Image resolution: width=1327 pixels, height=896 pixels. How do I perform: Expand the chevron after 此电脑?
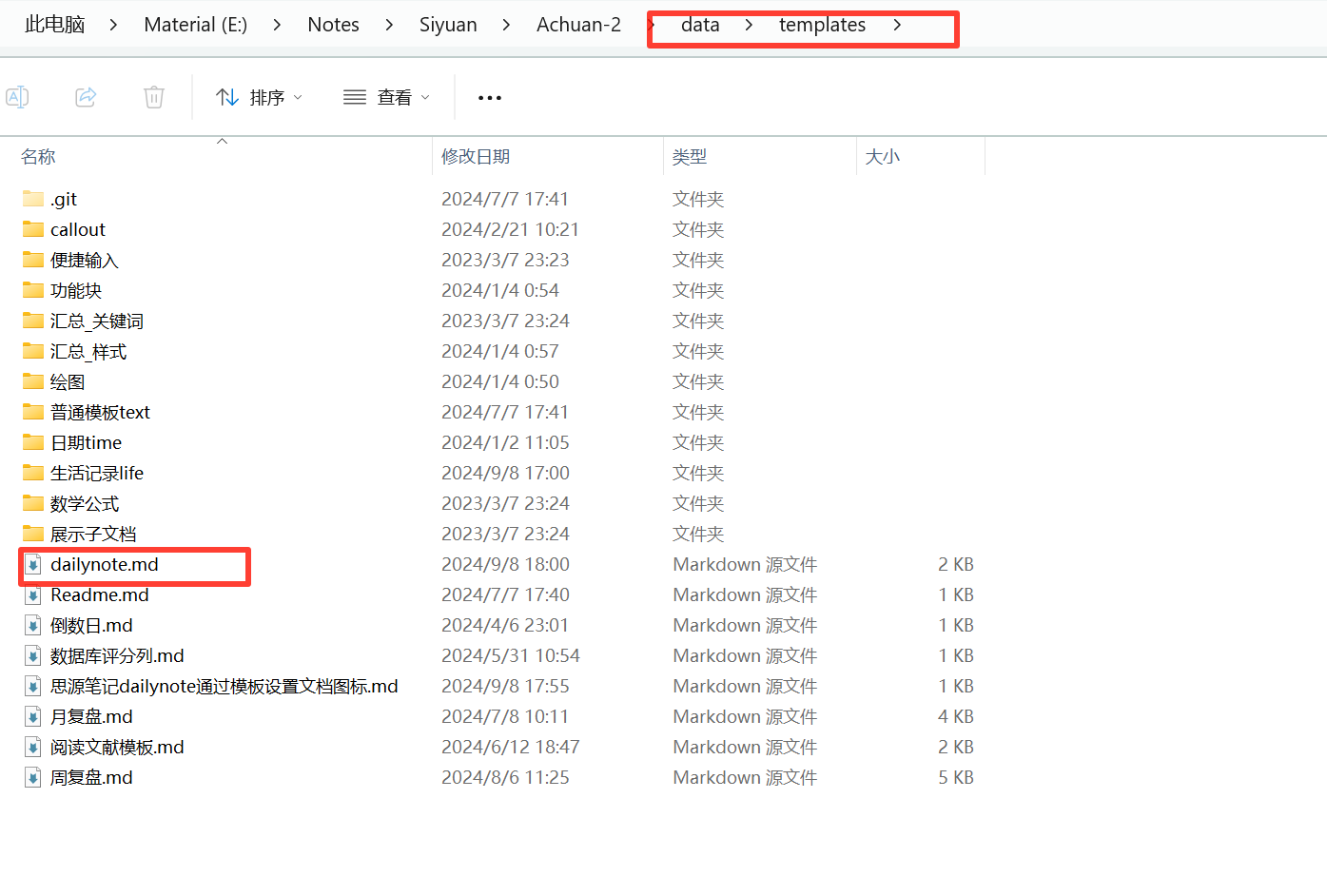click(114, 25)
